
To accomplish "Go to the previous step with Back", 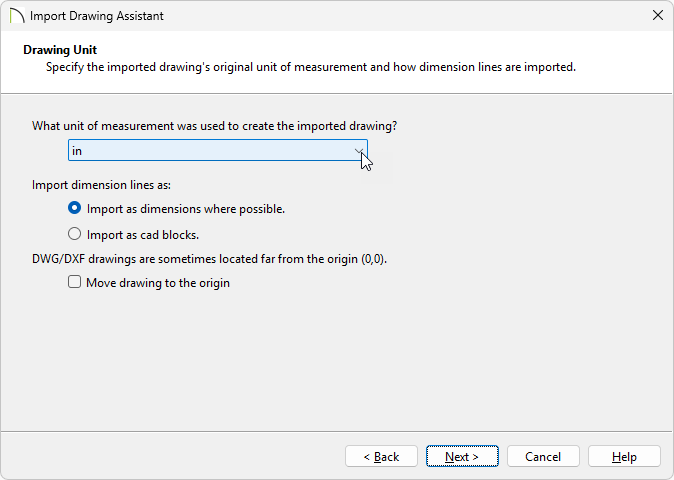I will [381, 456].
